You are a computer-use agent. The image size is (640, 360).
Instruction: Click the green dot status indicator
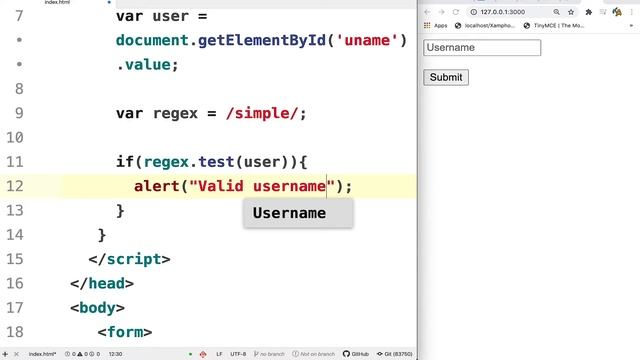[190, 354]
